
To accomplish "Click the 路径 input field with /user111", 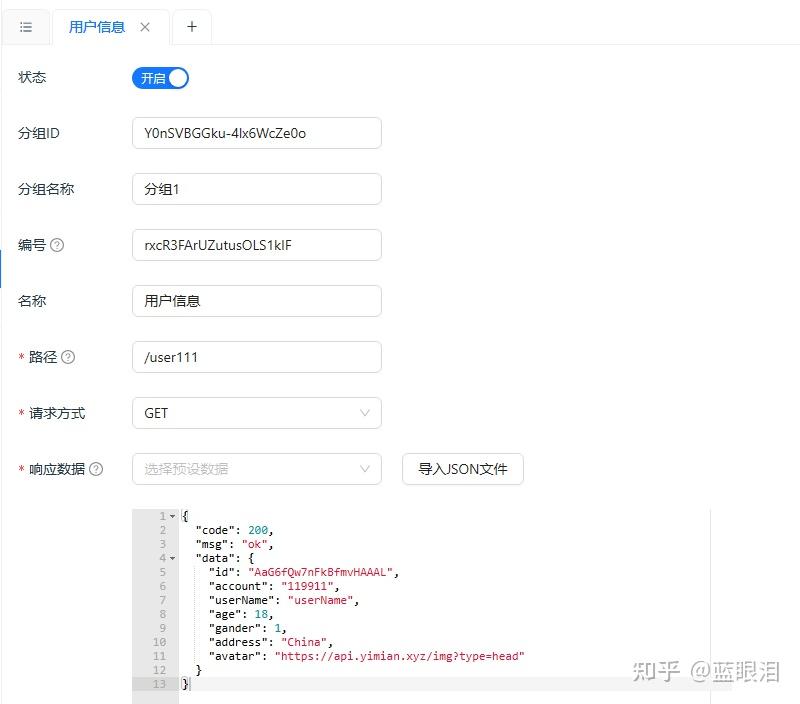I will (257, 357).
